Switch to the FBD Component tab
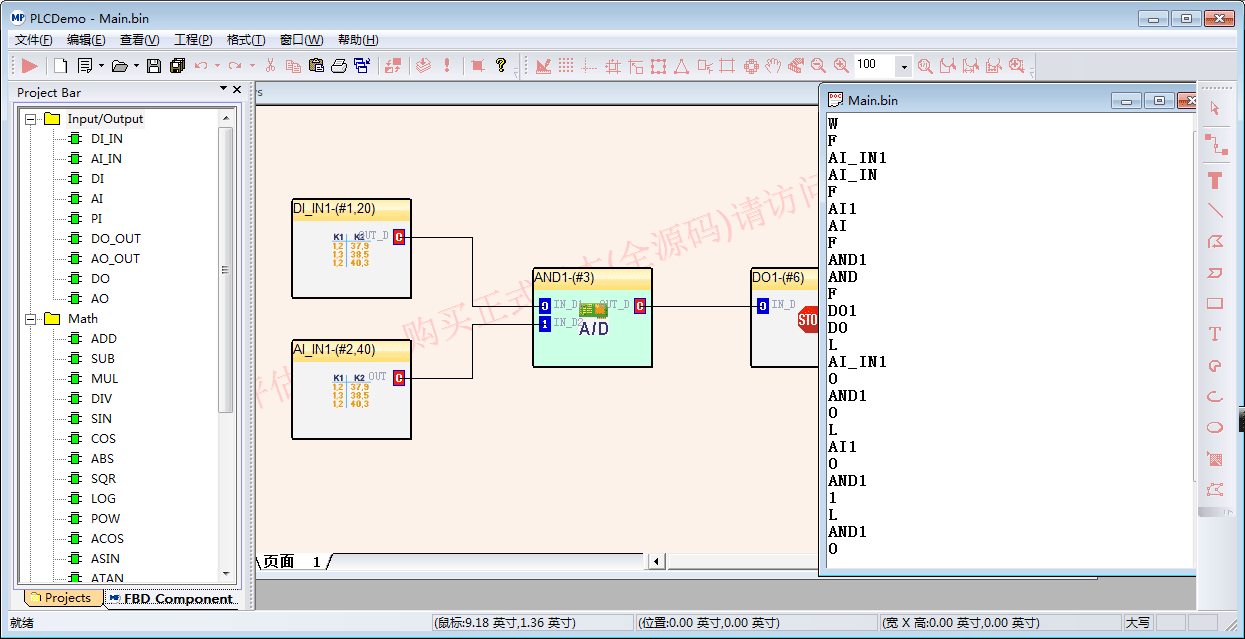This screenshot has width=1245, height=639. (x=172, y=599)
